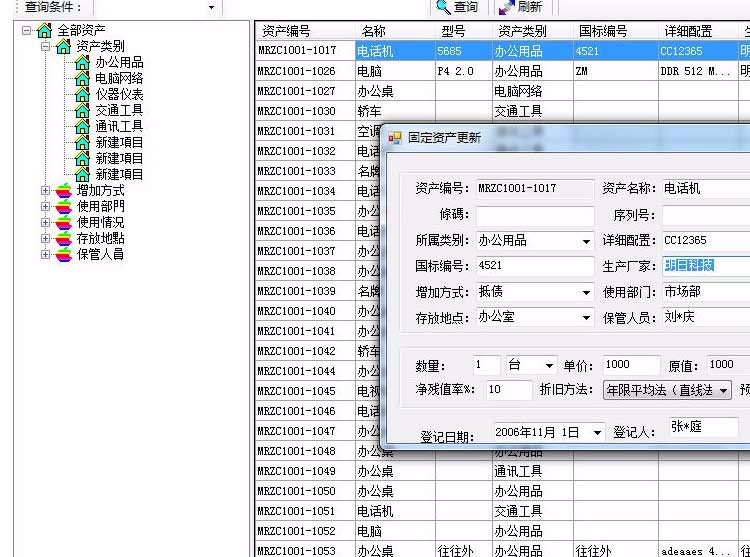Click the apple icon beside 使用情况

pyautogui.click(x=63, y=223)
